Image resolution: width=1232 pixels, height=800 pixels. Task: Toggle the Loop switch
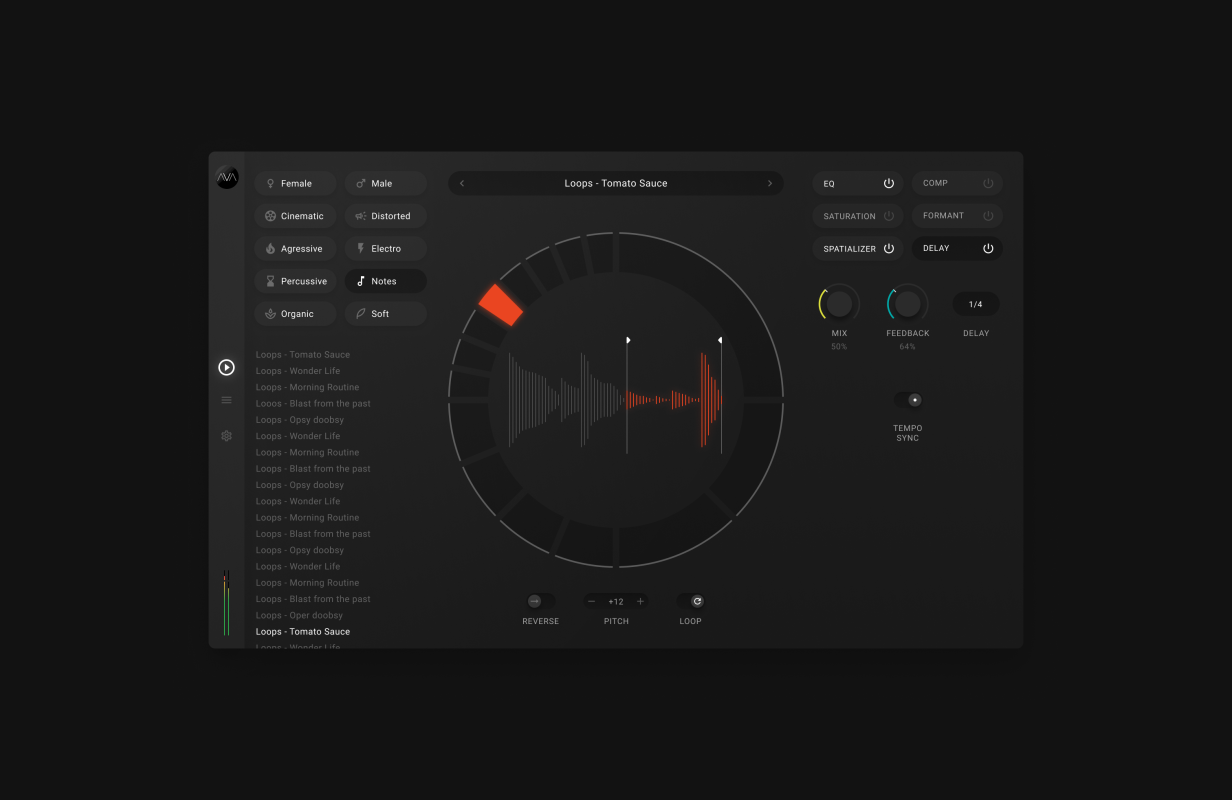[x=691, y=601]
